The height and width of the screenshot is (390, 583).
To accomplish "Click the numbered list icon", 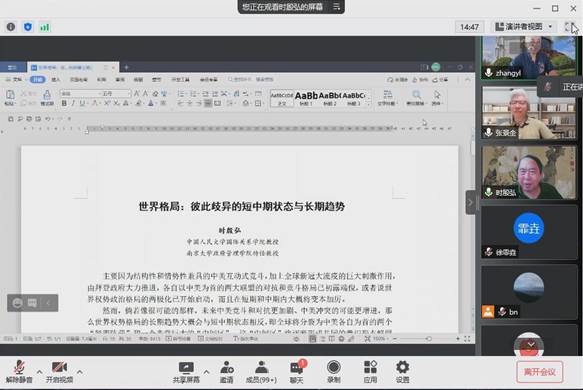I will pyautogui.click(x=193, y=93).
